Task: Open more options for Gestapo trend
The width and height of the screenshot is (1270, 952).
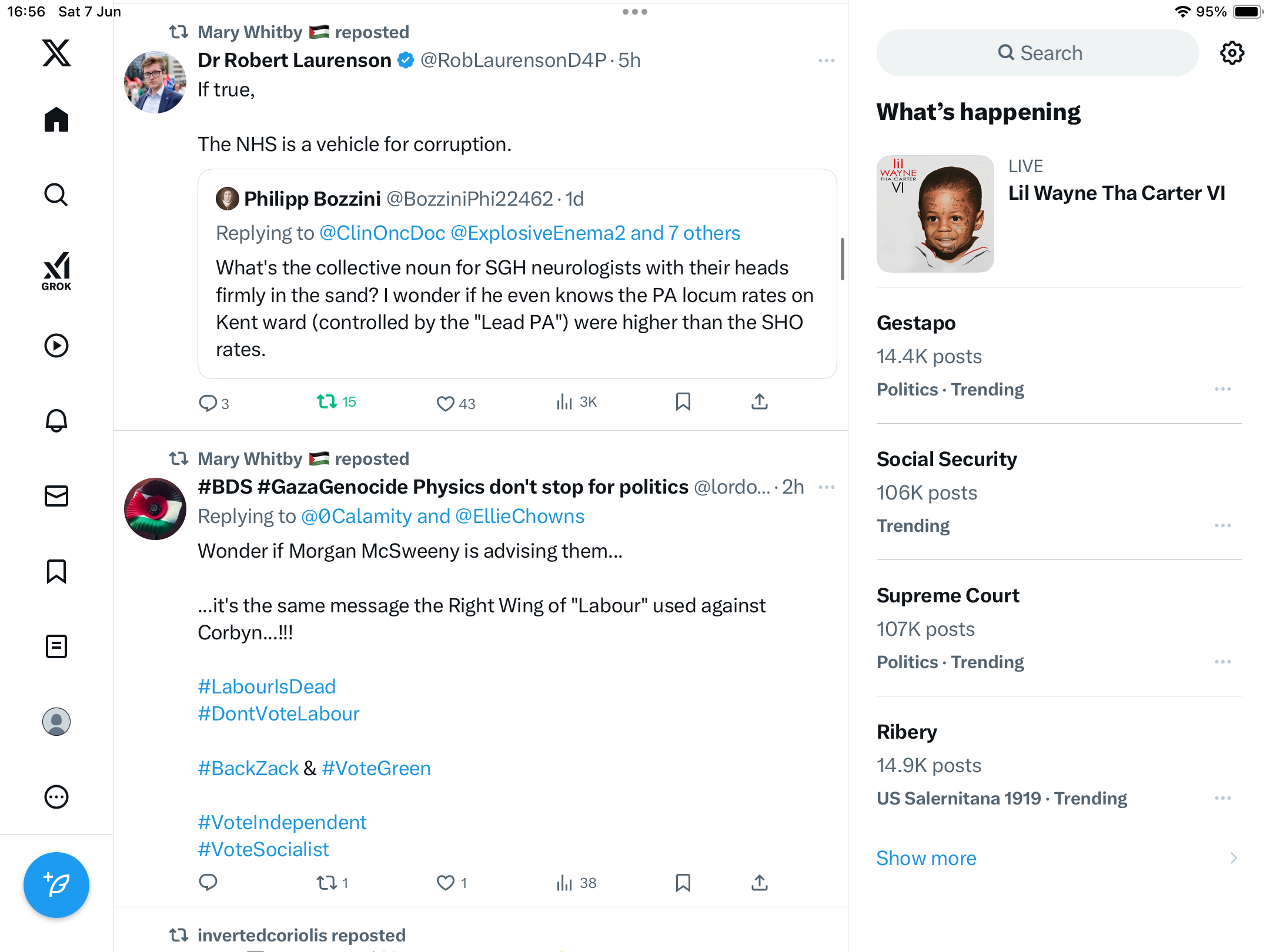Action: coord(1222,389)
